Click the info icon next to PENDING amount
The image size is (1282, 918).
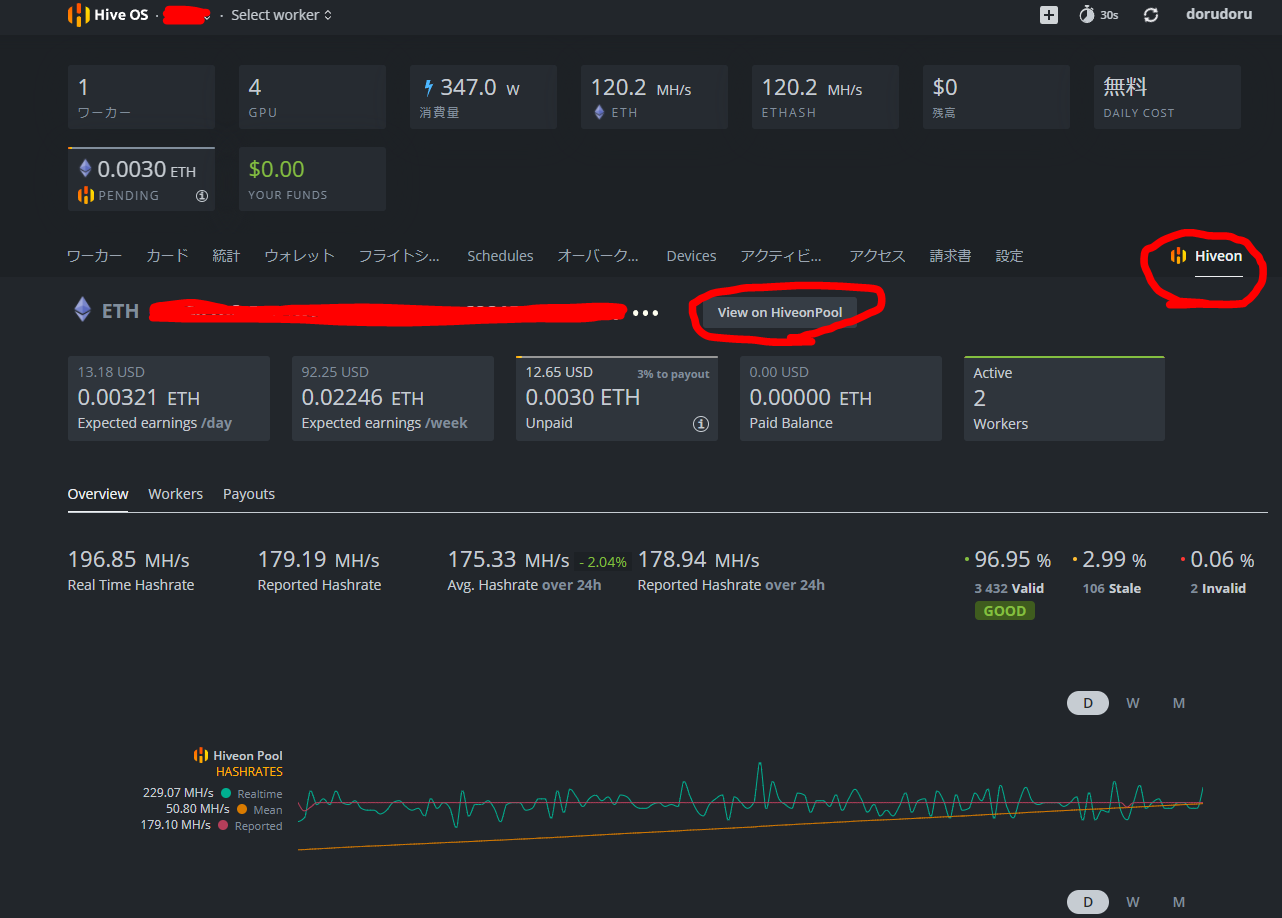tap(201, 196)
